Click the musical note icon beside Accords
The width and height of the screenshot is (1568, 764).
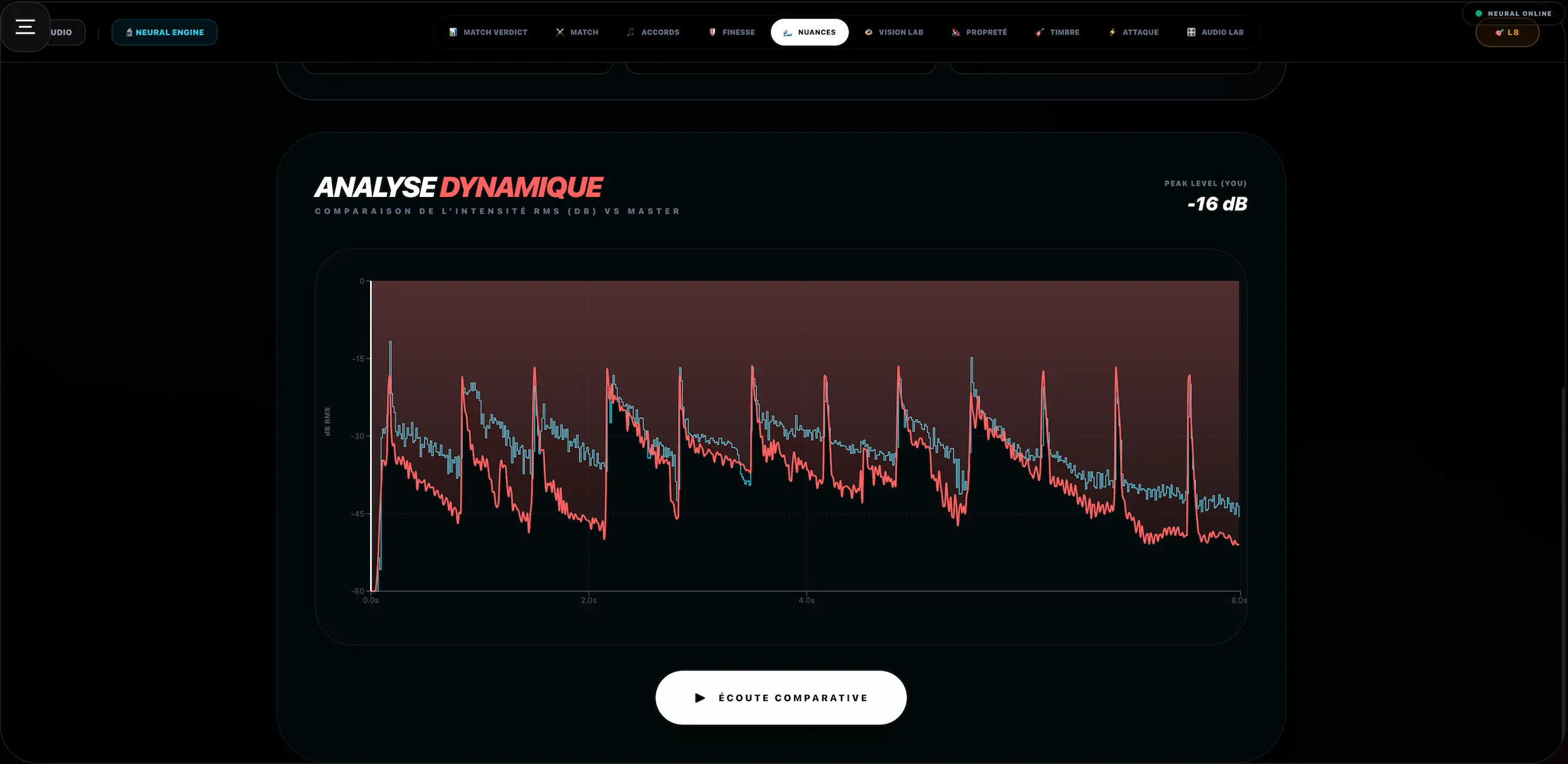[630, 31]
